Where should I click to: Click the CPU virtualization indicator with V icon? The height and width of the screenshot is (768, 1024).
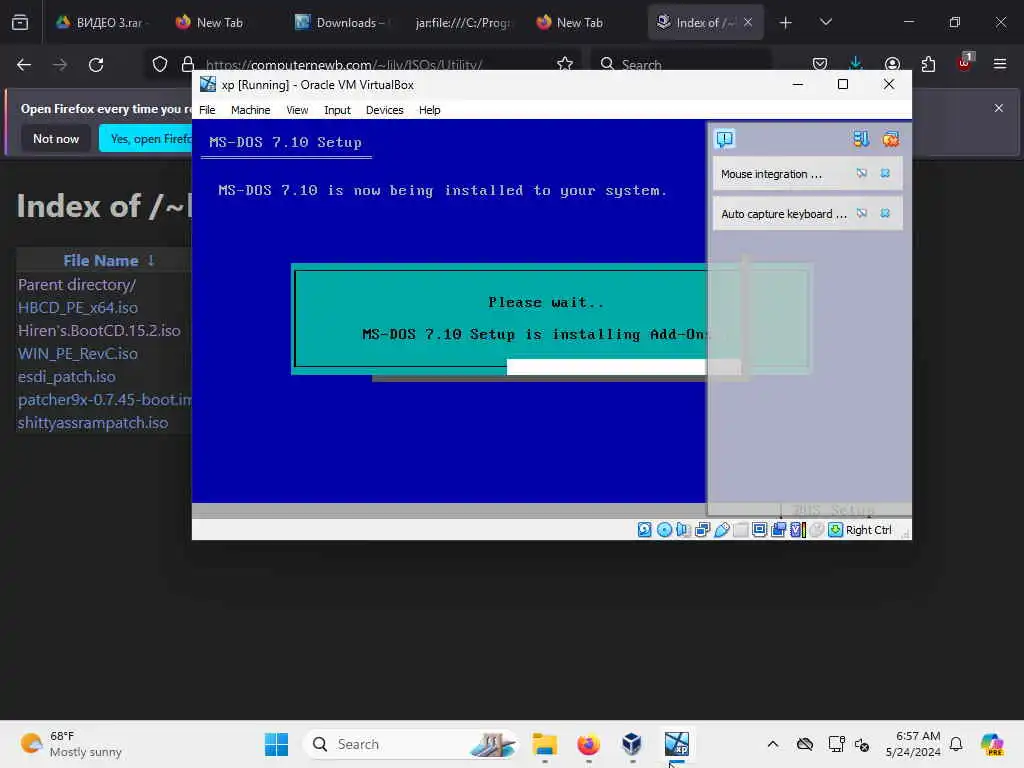point(797,530)
